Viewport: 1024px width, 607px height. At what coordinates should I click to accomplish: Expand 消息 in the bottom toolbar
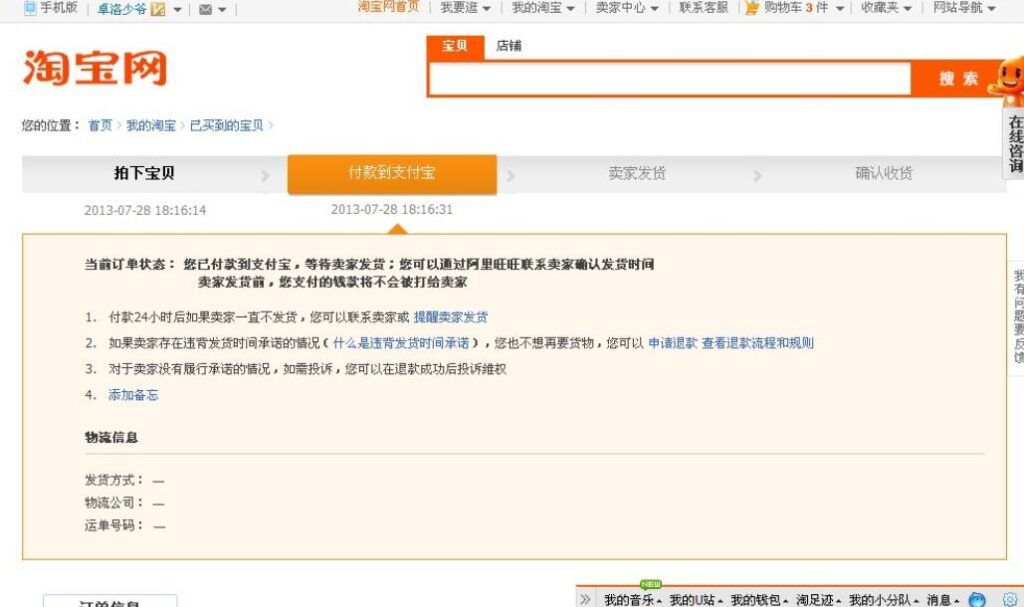[942, 600]
